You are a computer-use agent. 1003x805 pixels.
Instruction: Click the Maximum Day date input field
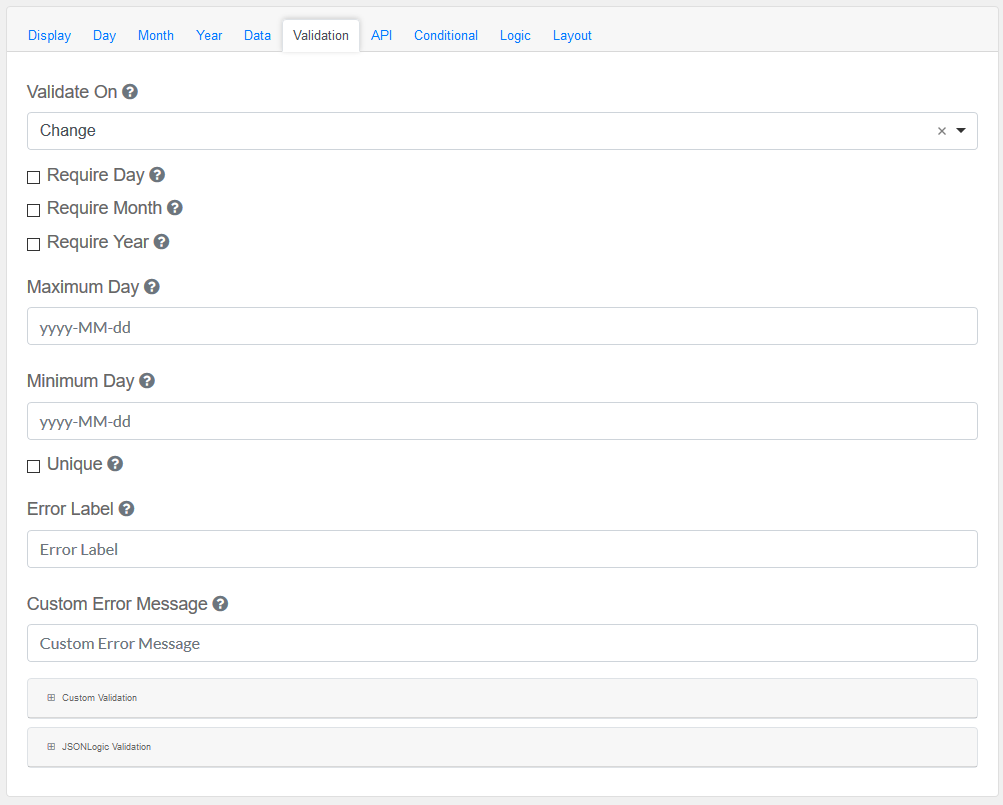(502, 326)
